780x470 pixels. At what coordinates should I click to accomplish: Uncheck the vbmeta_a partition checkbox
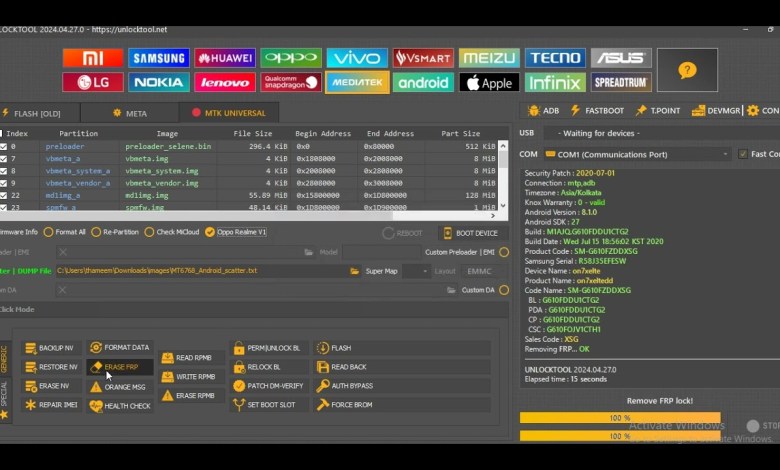pyautogui.click(x=3, y=159)
